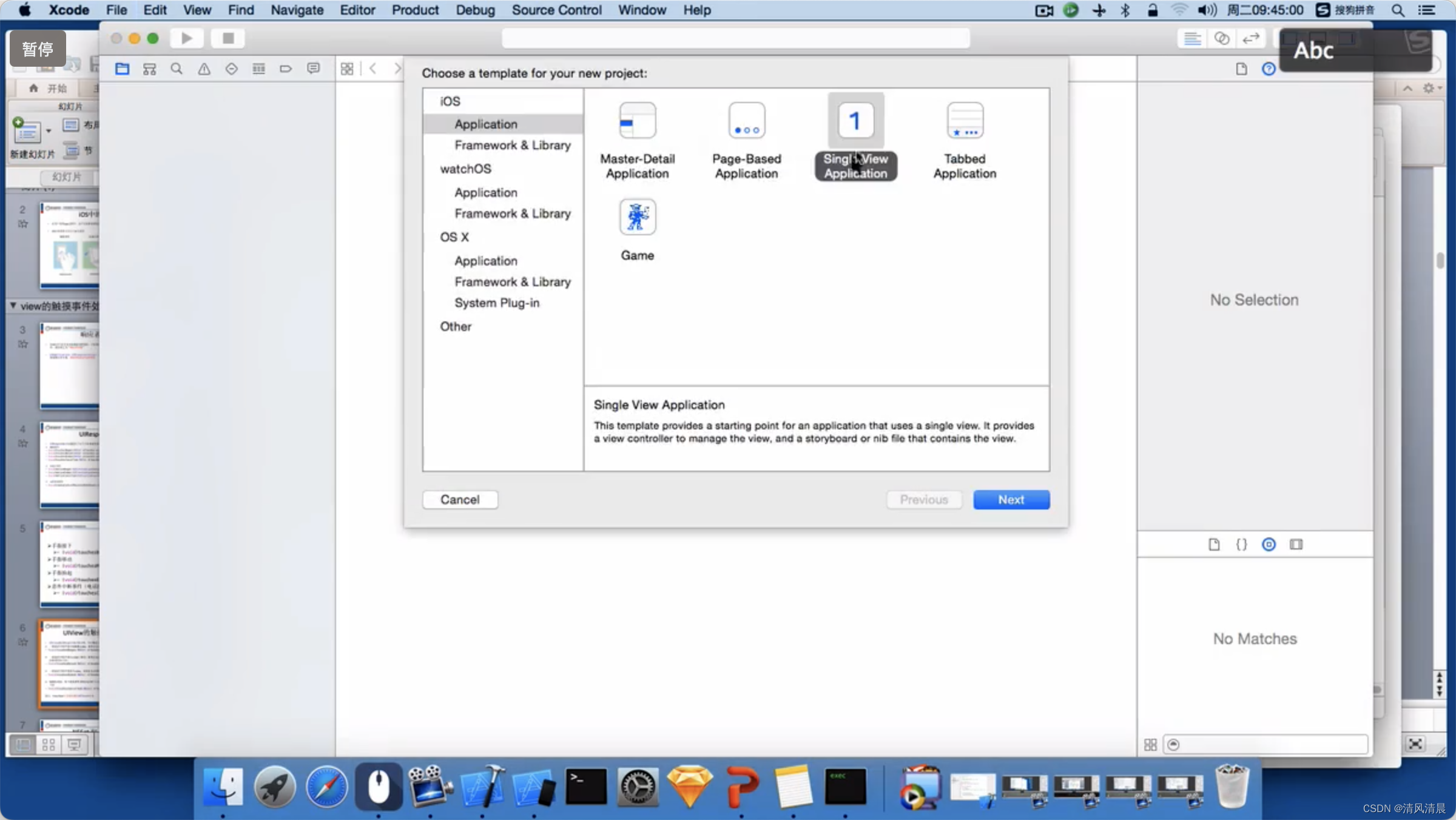Click the Previous button
Viewport: 1456px width, 820px height.
tap(924, 499)
